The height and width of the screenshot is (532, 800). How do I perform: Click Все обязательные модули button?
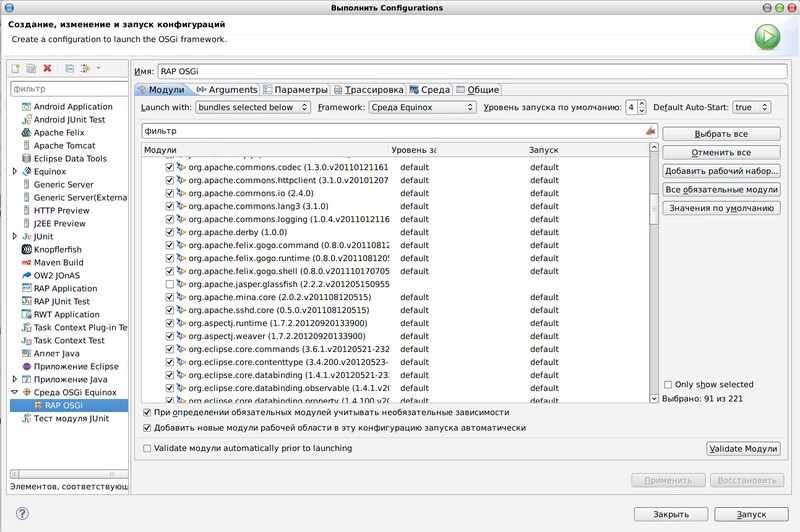coord(721,190)
